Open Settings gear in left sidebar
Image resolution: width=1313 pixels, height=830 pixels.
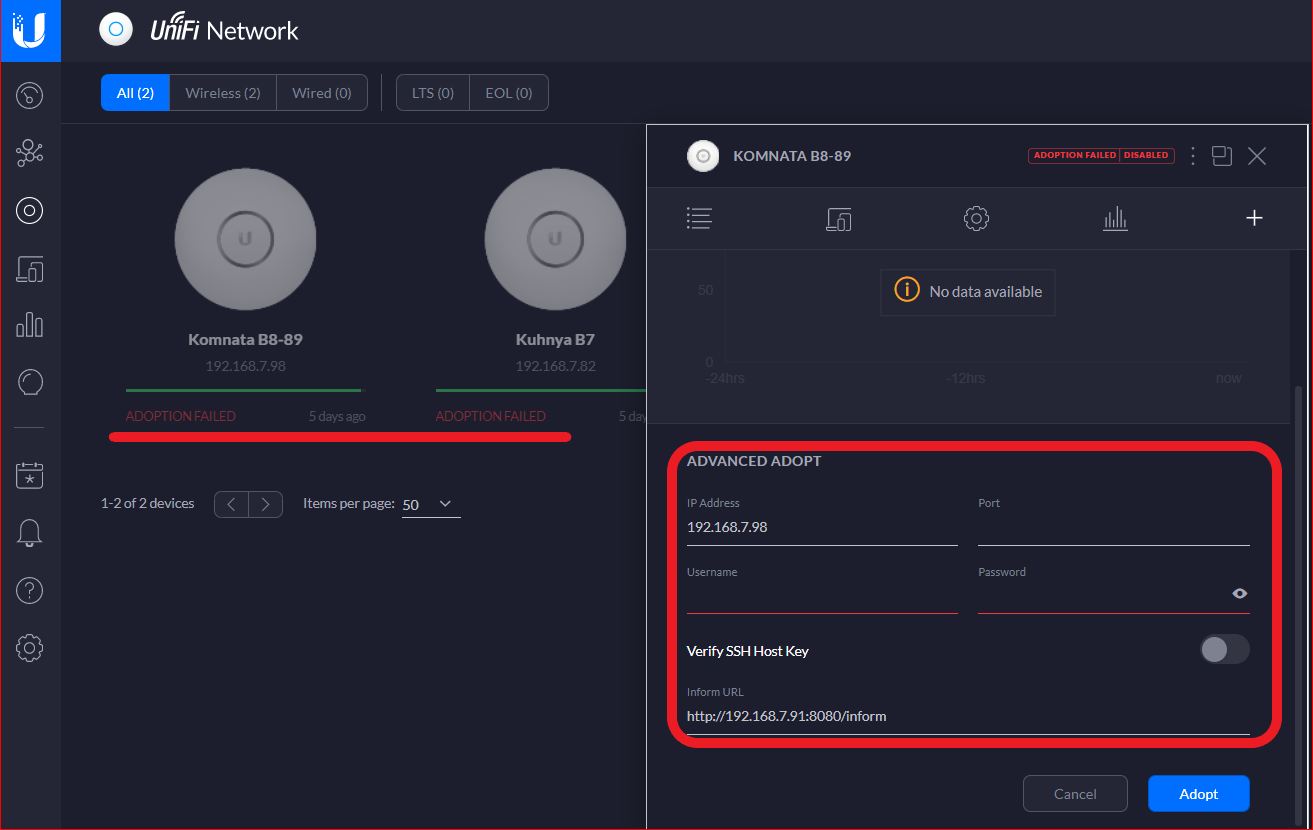point(30,648)
